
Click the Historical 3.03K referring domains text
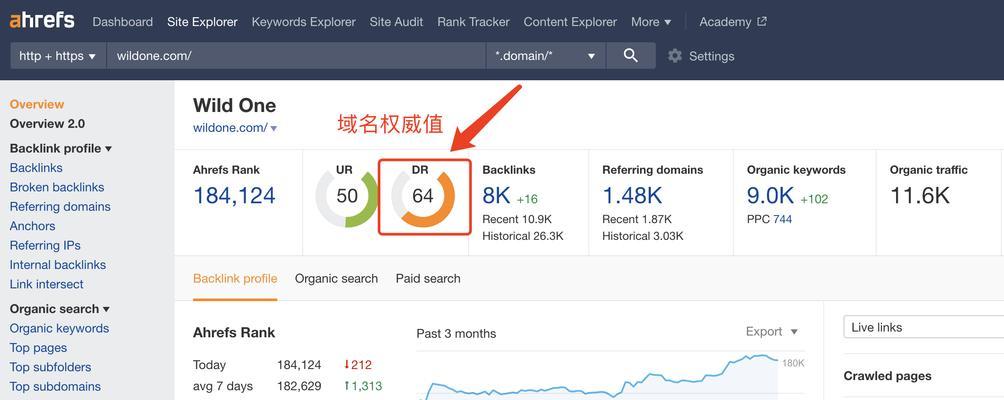point(642,236)
